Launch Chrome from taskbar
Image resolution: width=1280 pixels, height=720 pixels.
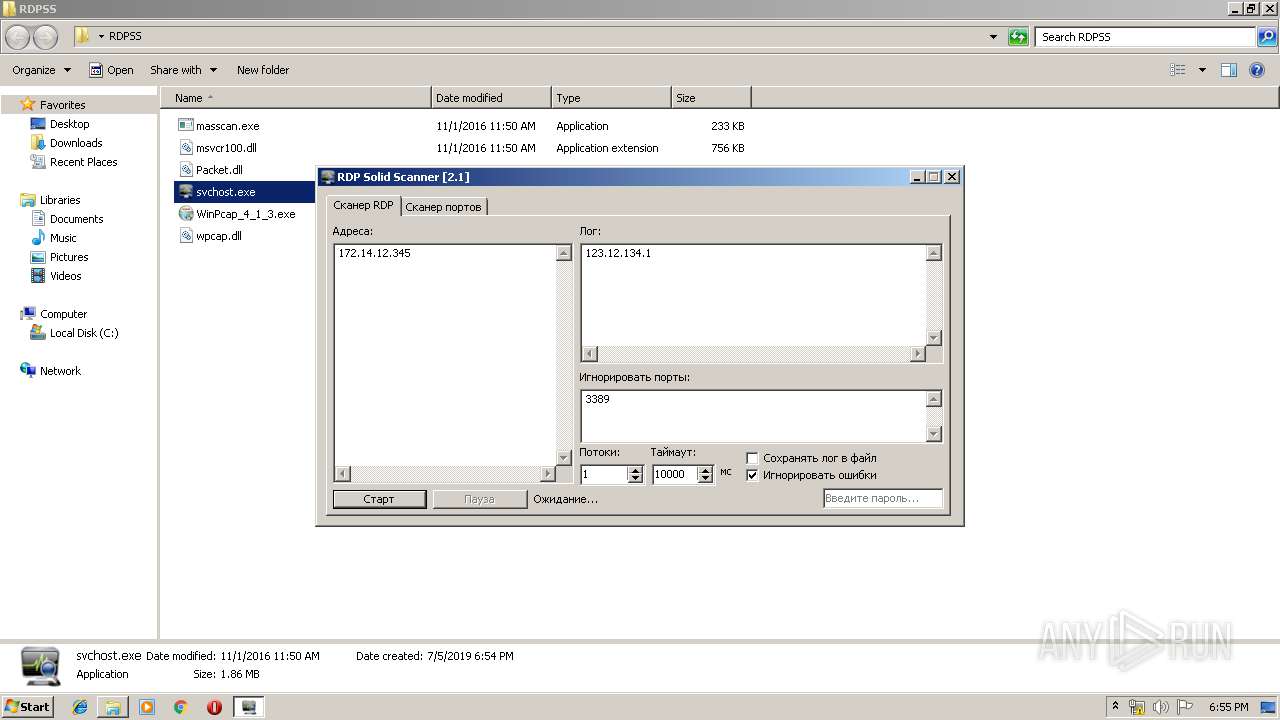pos(181,707)
